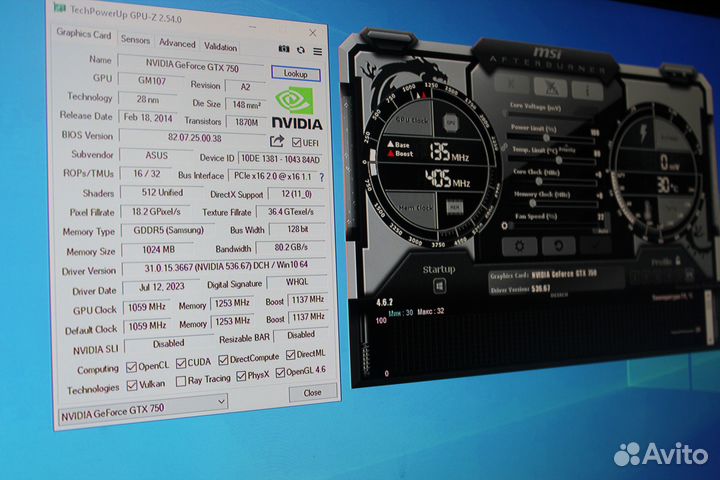Click the Afterburner Kombustor K button

pyautogui.click(x=512, y=84)
